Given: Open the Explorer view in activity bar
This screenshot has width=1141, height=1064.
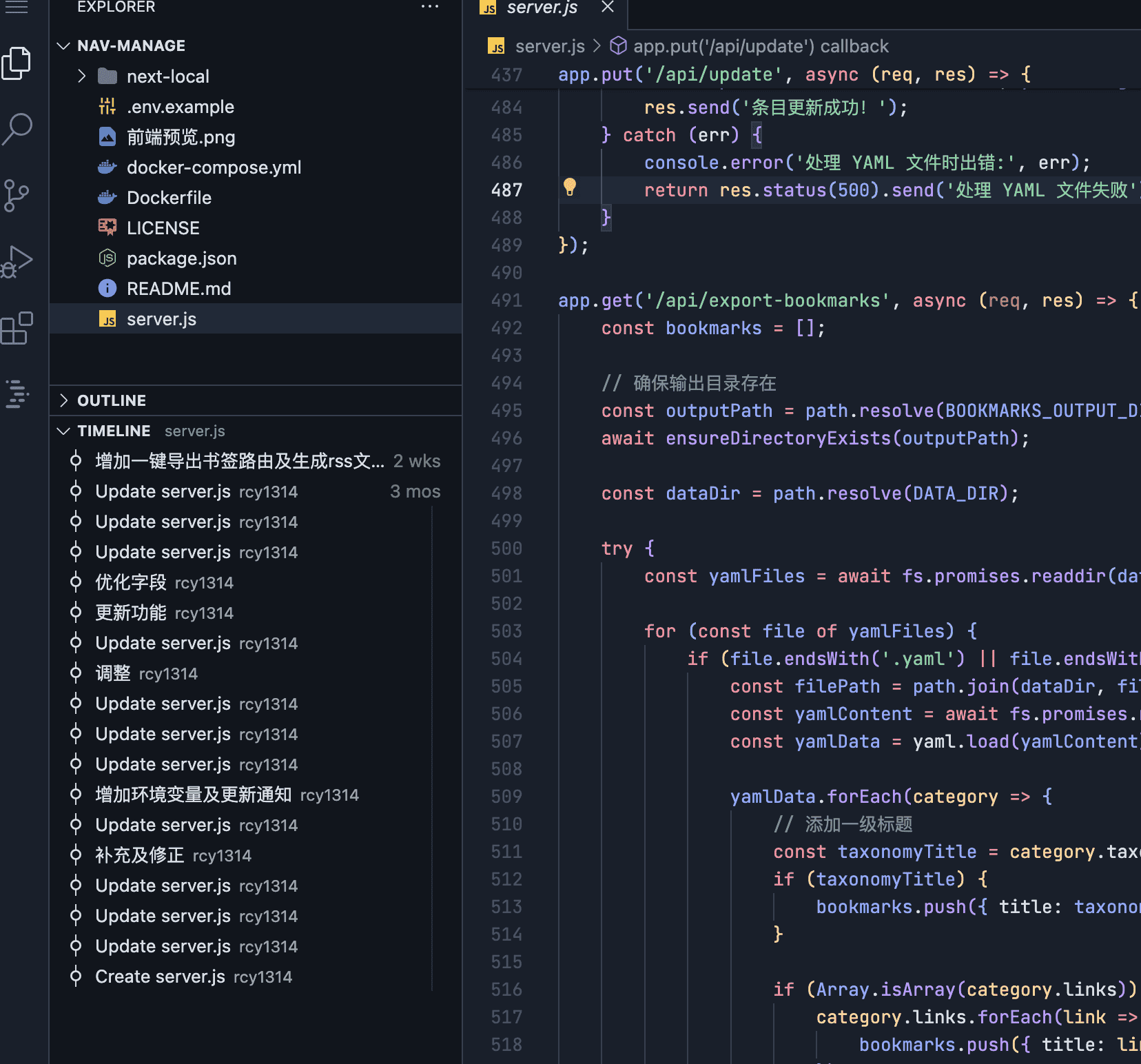Looking at the screenshot, I should coord(17,63).
